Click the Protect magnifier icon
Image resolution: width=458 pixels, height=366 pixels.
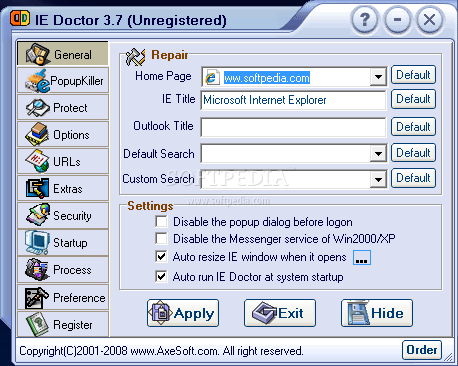click(38, 108)
